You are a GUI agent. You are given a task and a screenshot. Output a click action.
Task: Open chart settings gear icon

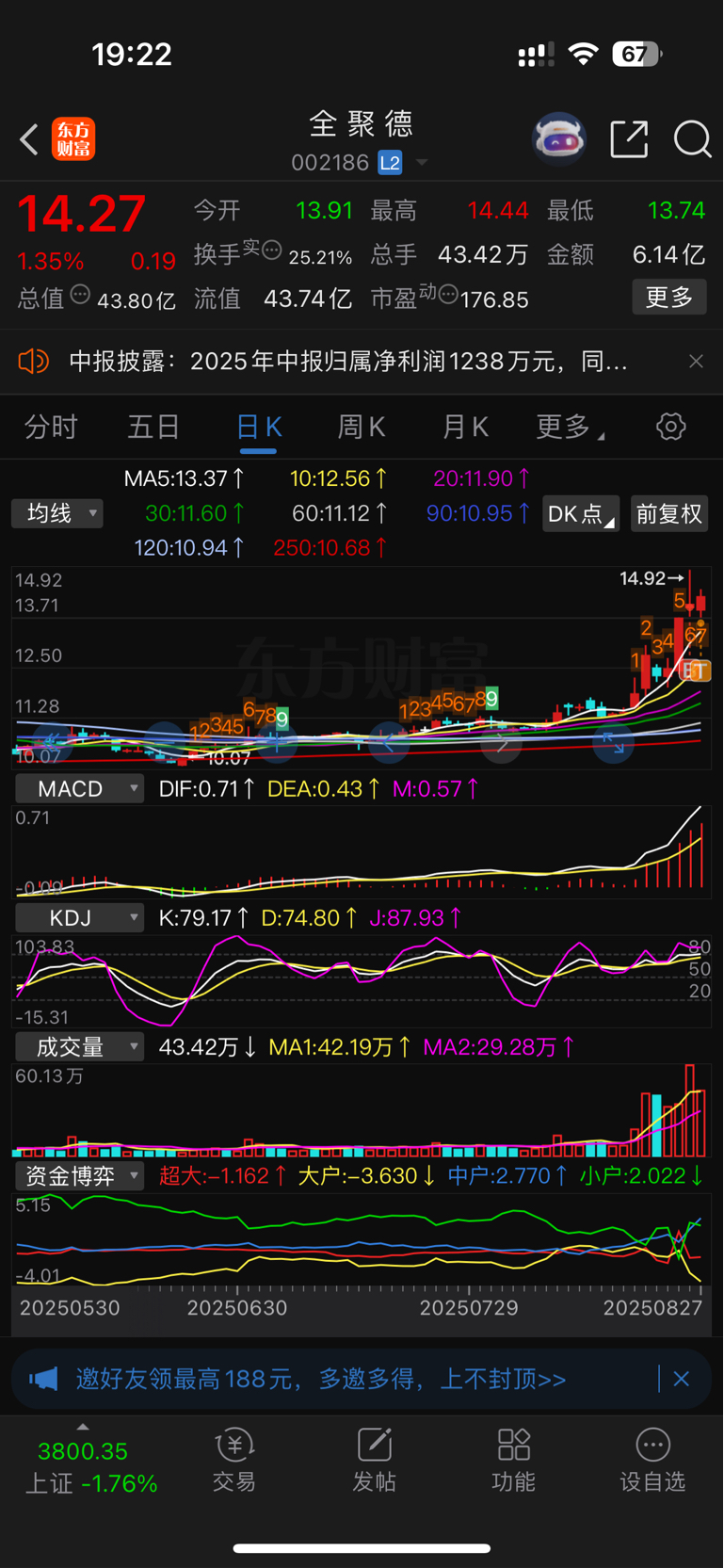click(670, 427)
